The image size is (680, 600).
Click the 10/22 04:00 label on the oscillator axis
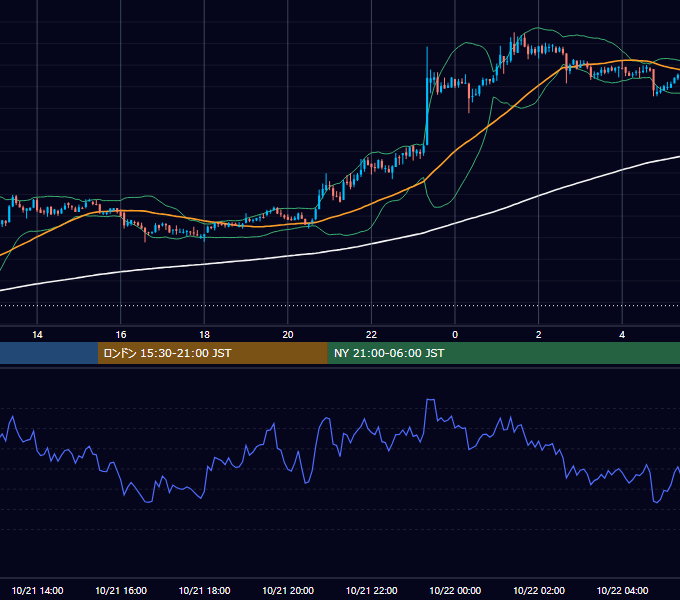pyautogui.click(x=622, y=590)
